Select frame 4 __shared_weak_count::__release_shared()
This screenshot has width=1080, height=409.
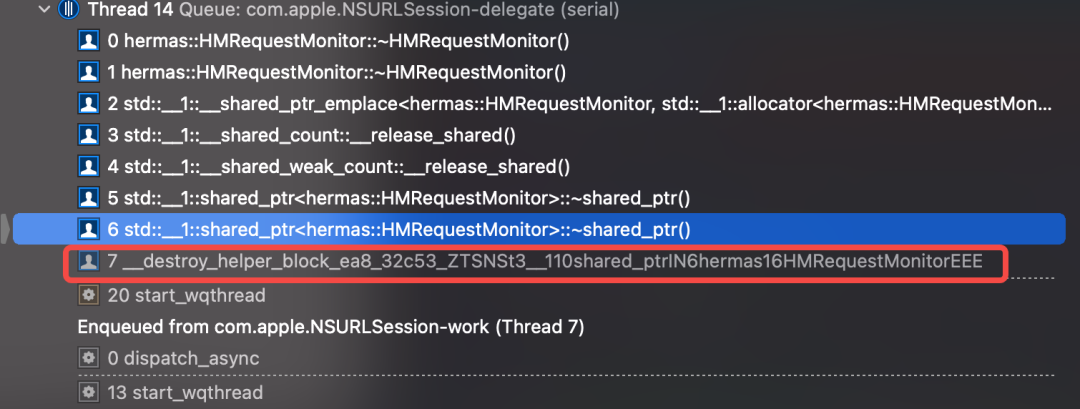340,166
